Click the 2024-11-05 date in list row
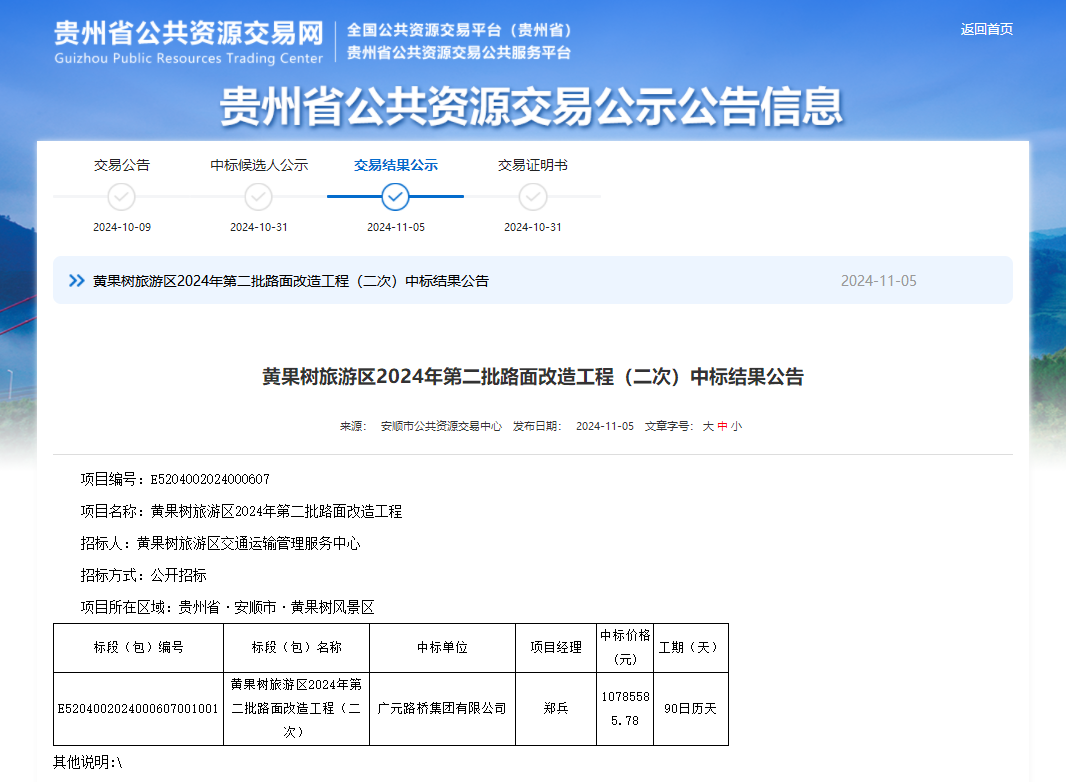 [878, 281]
